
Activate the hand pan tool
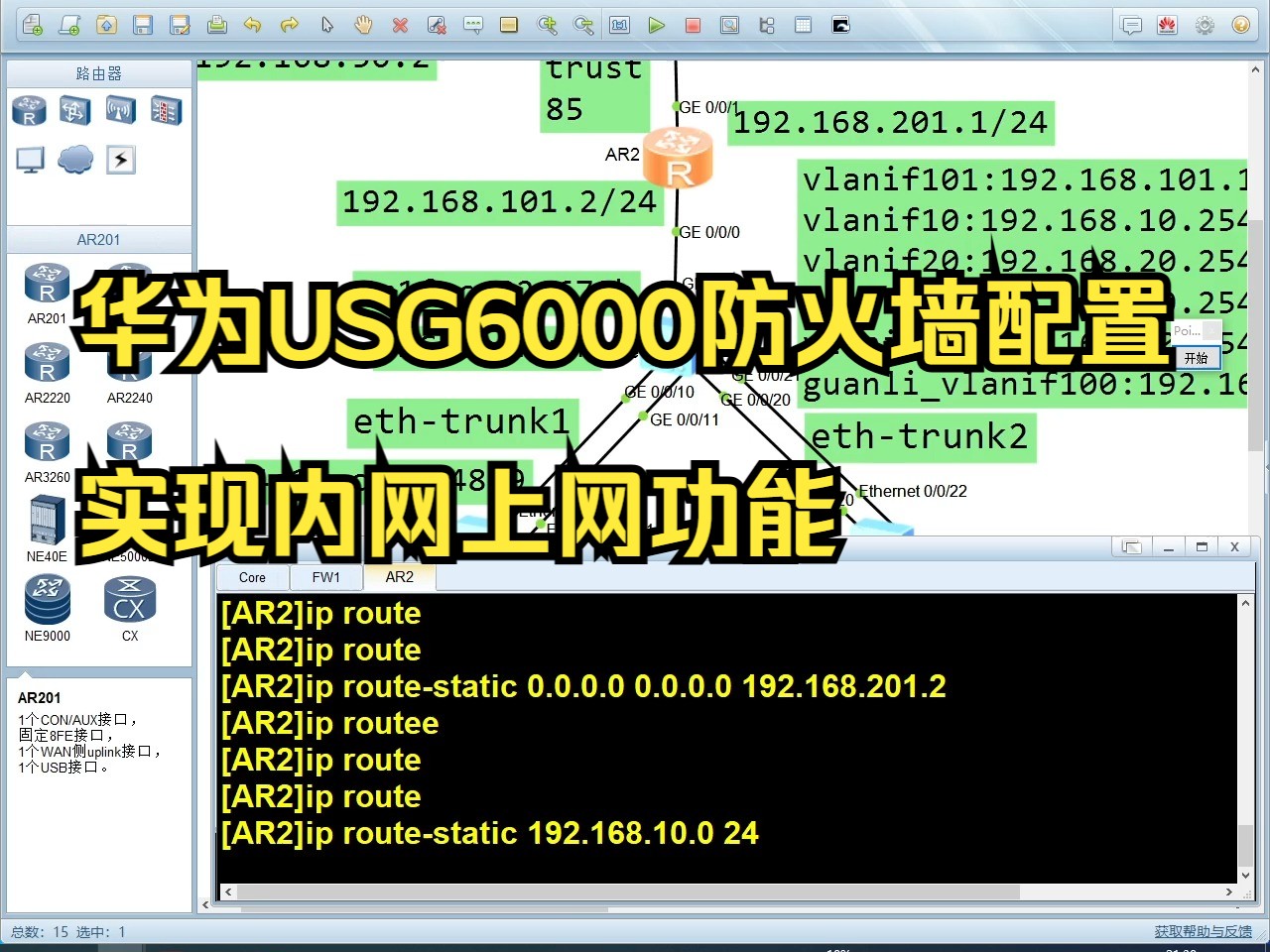click(363, 25)
